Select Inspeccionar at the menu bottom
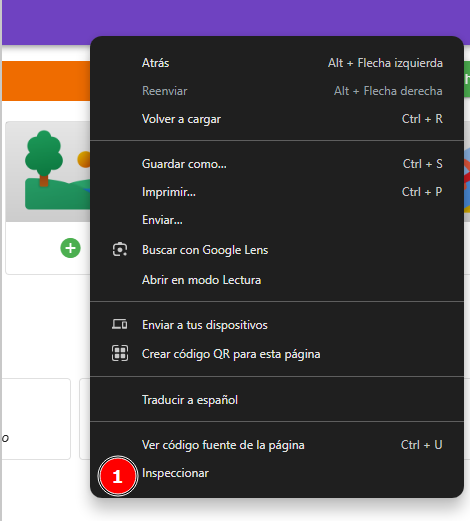This screenshot has width=470, height=521. pyautogui.click(x=277, y=473)
